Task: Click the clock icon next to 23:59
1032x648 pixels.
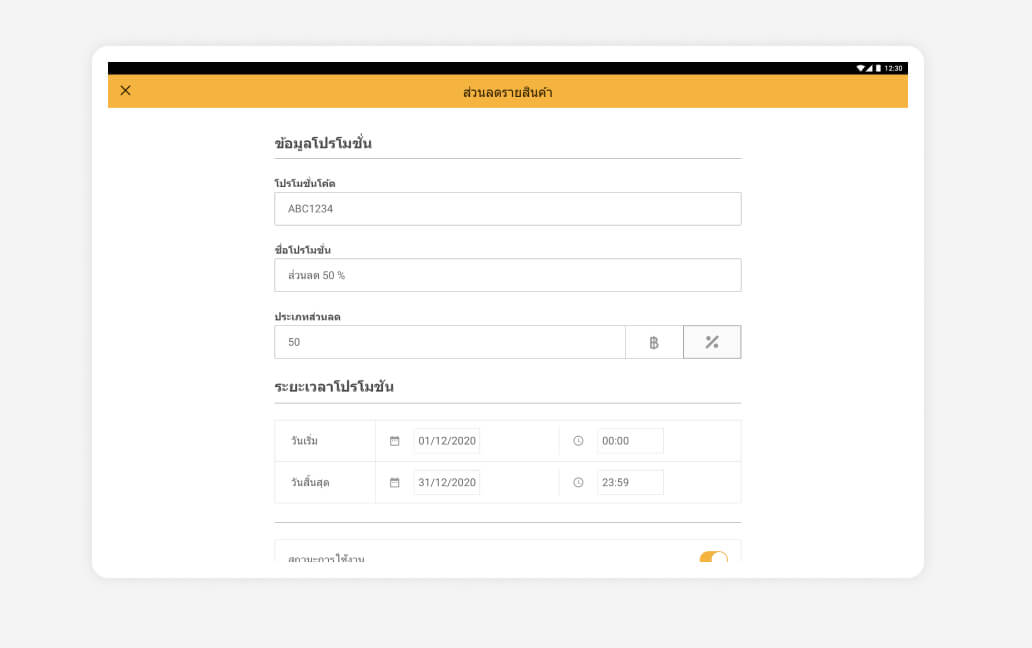Action: click(x=578, y=482)
